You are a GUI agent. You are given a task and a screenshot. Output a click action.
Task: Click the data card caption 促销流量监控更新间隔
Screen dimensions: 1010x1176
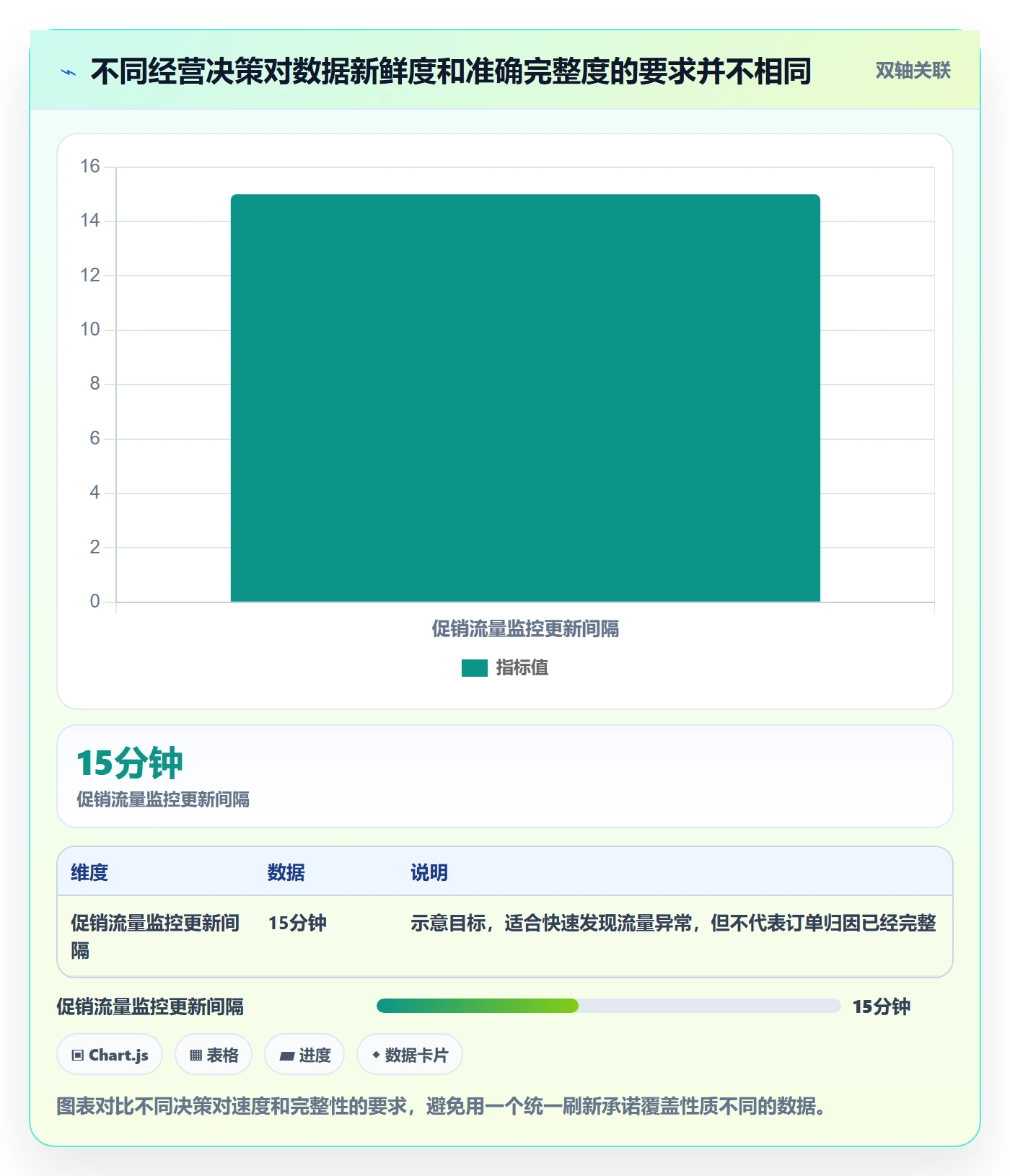click(163, 799)
